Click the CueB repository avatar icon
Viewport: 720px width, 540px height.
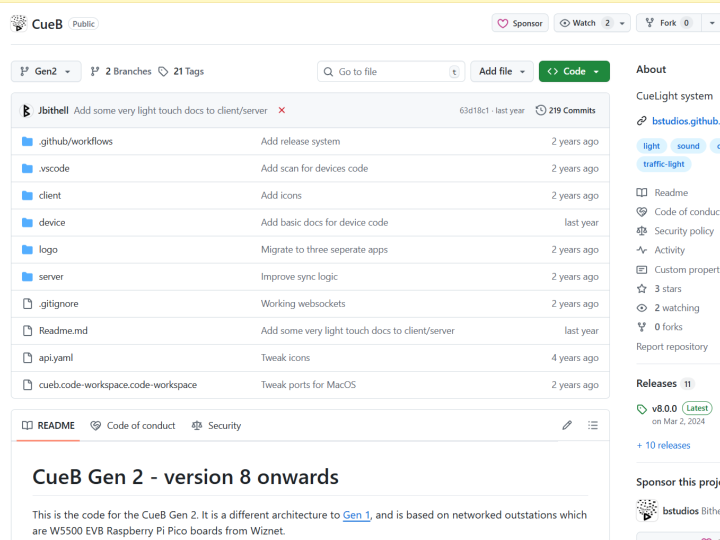(18, 23)
